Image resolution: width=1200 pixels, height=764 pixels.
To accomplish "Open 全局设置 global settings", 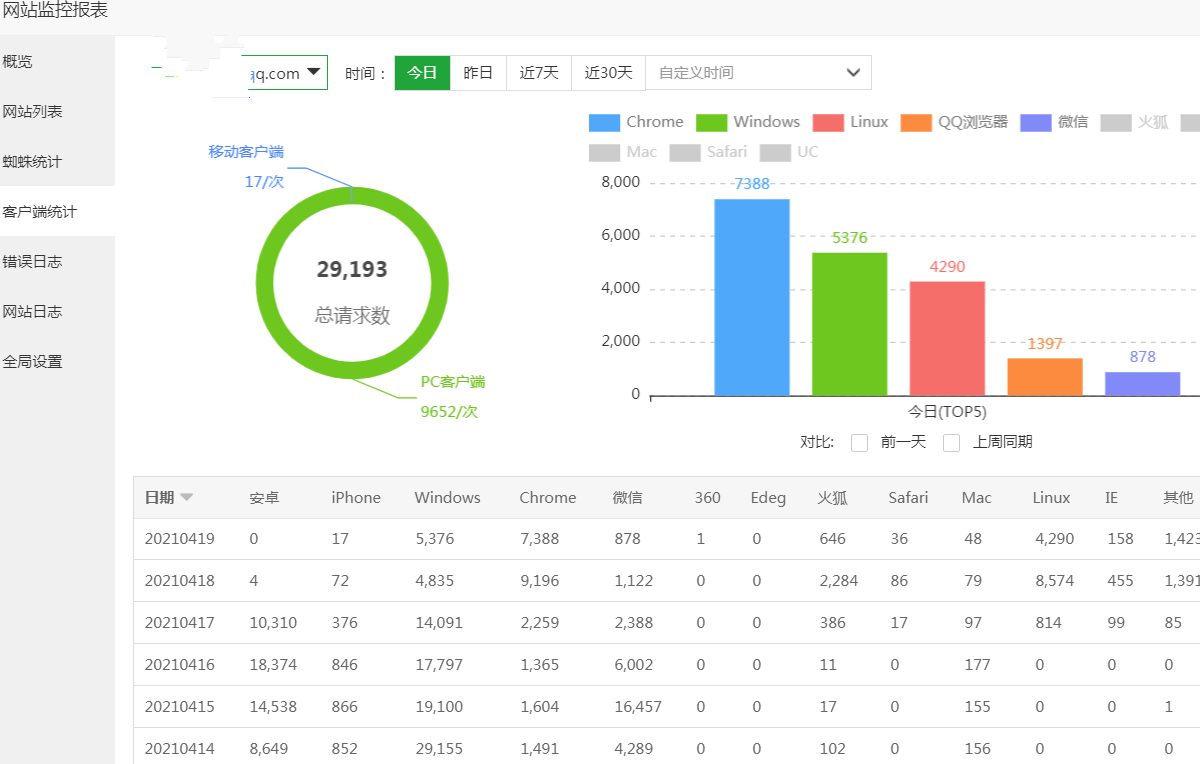I will tap(57, 362).
